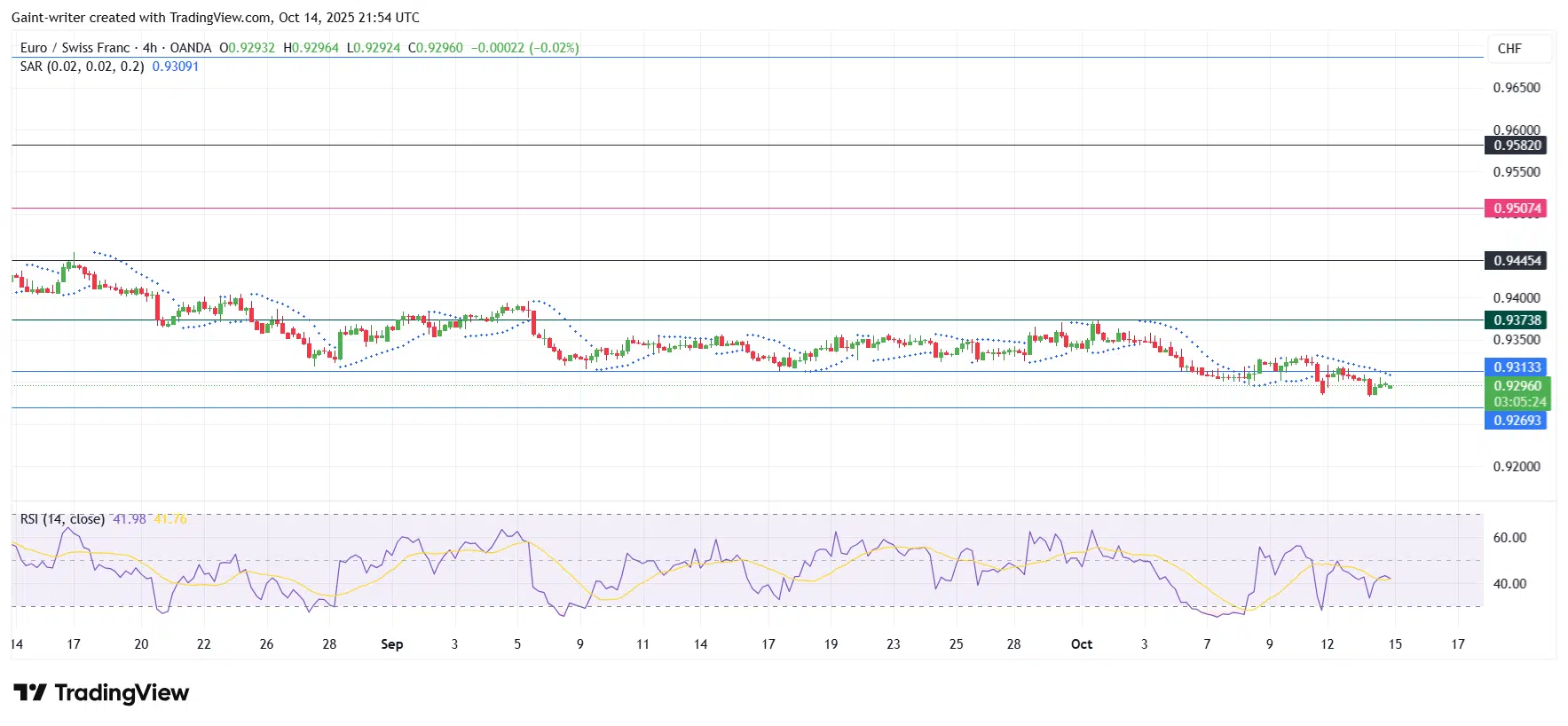1568x726 pixels.
Task: Click the pink 0.95074 price label
Action: (x=1516, y=209)
